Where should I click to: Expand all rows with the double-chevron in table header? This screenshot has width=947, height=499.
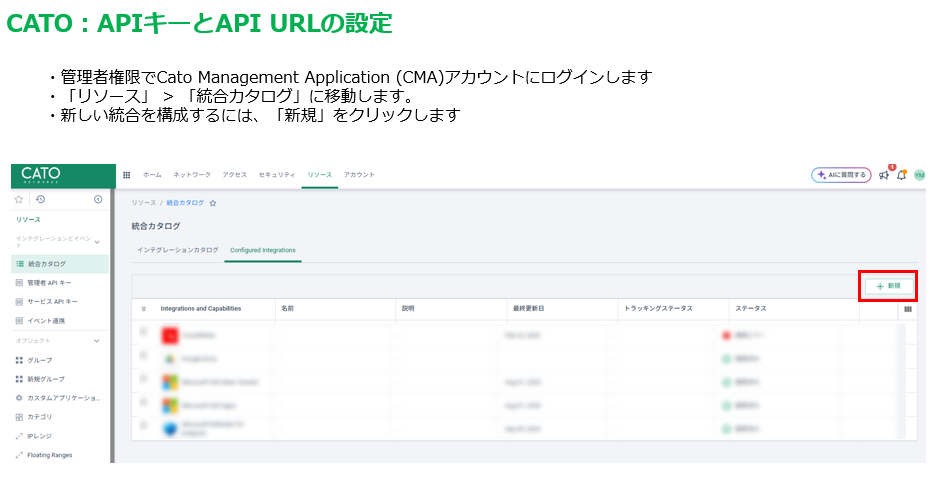[x=143, y=309]
